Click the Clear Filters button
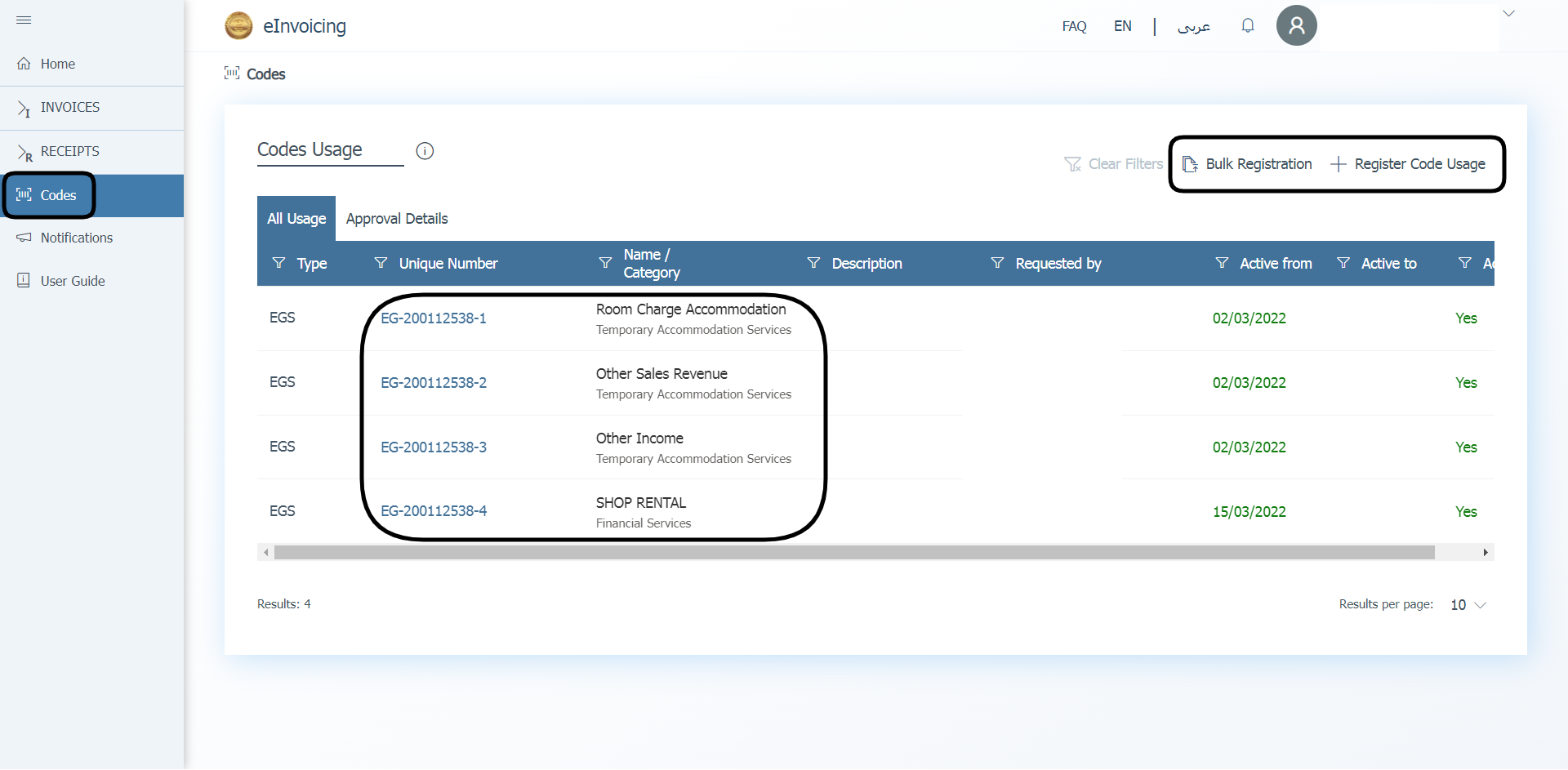The width and height of the screenshot is (1568, 770). pos(1114,164)
